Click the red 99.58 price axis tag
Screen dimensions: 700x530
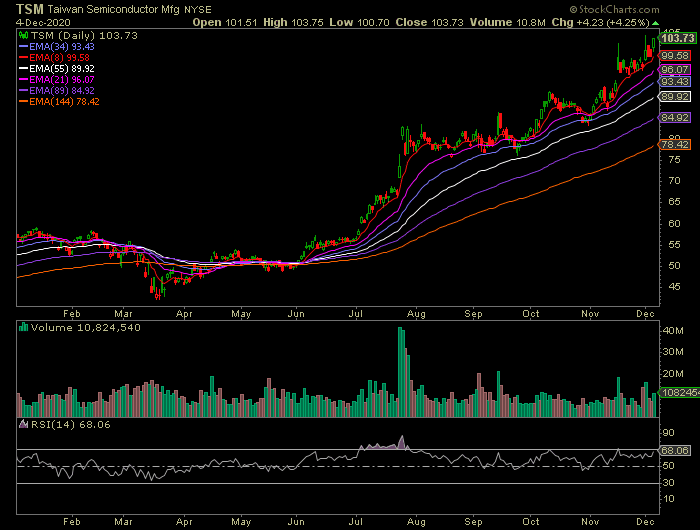click(675, 56)
